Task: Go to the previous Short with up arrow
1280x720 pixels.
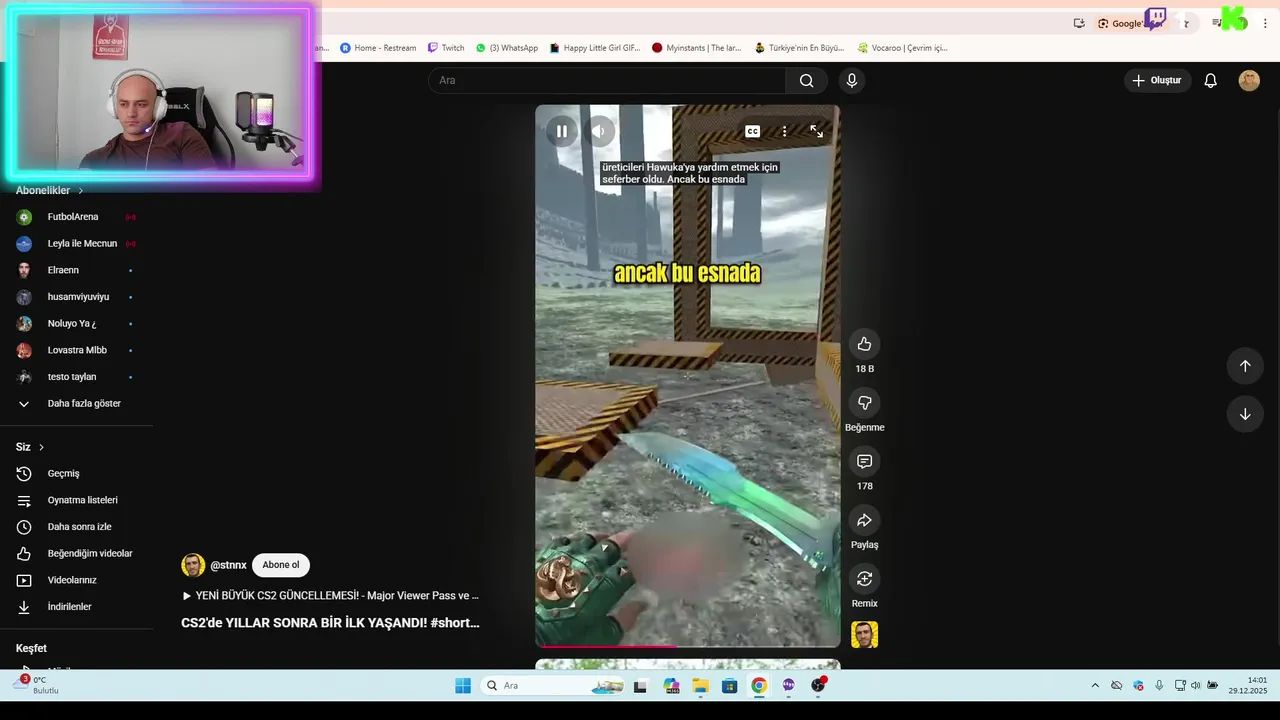Action: coord(1245,366)
